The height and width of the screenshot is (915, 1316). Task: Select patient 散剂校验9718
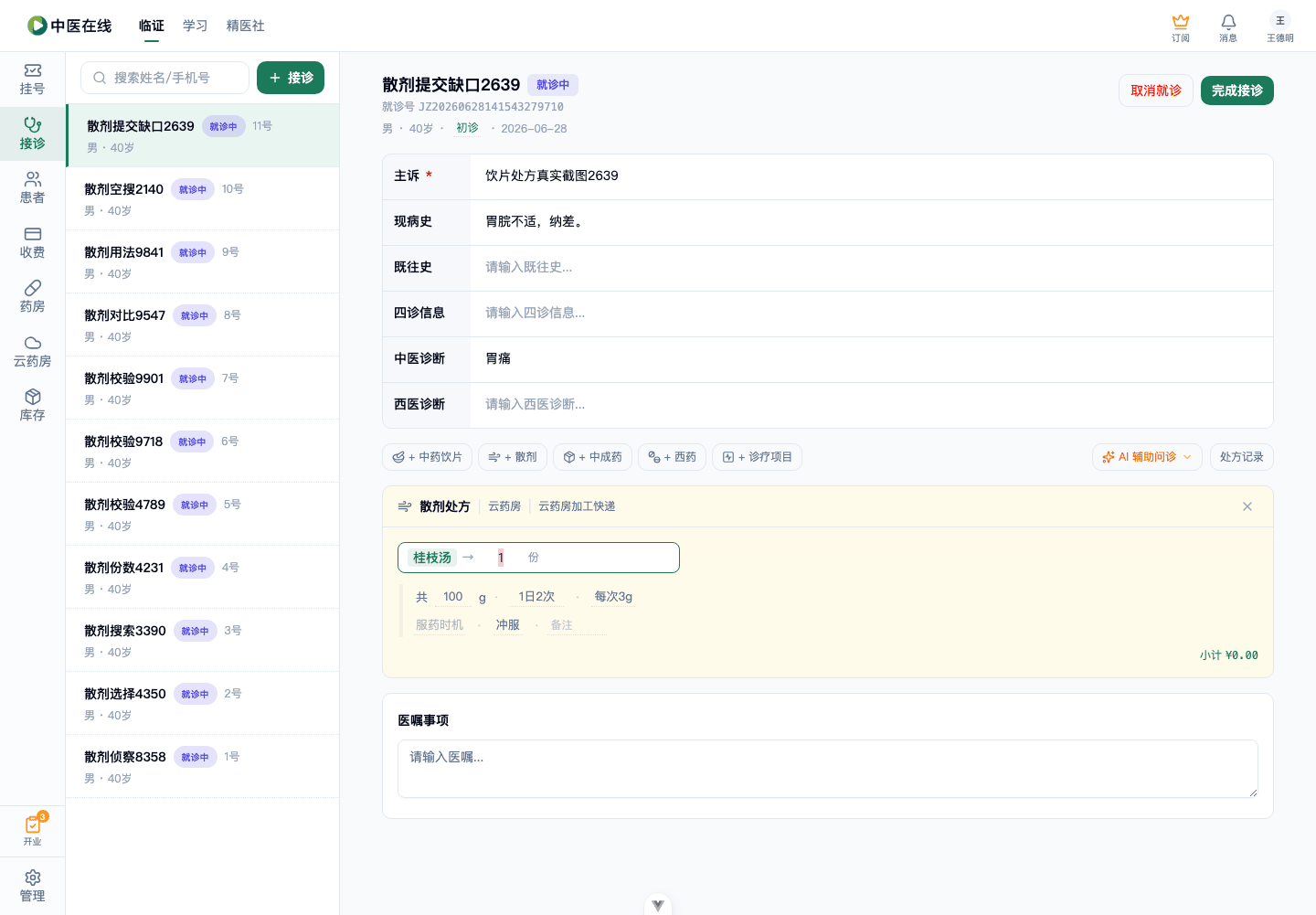[203, 451]
